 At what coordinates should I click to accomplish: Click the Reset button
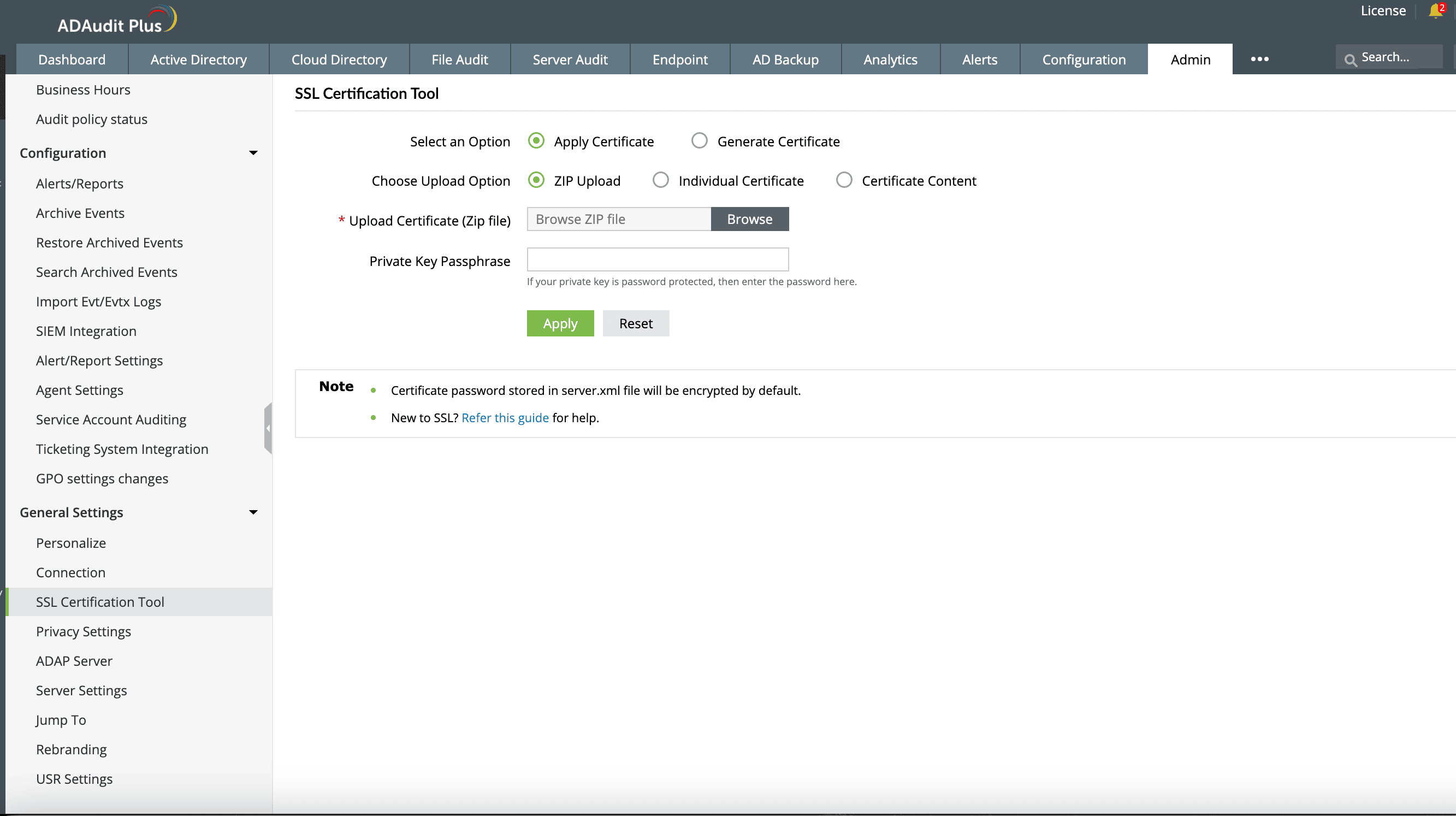tap(636, 323)
